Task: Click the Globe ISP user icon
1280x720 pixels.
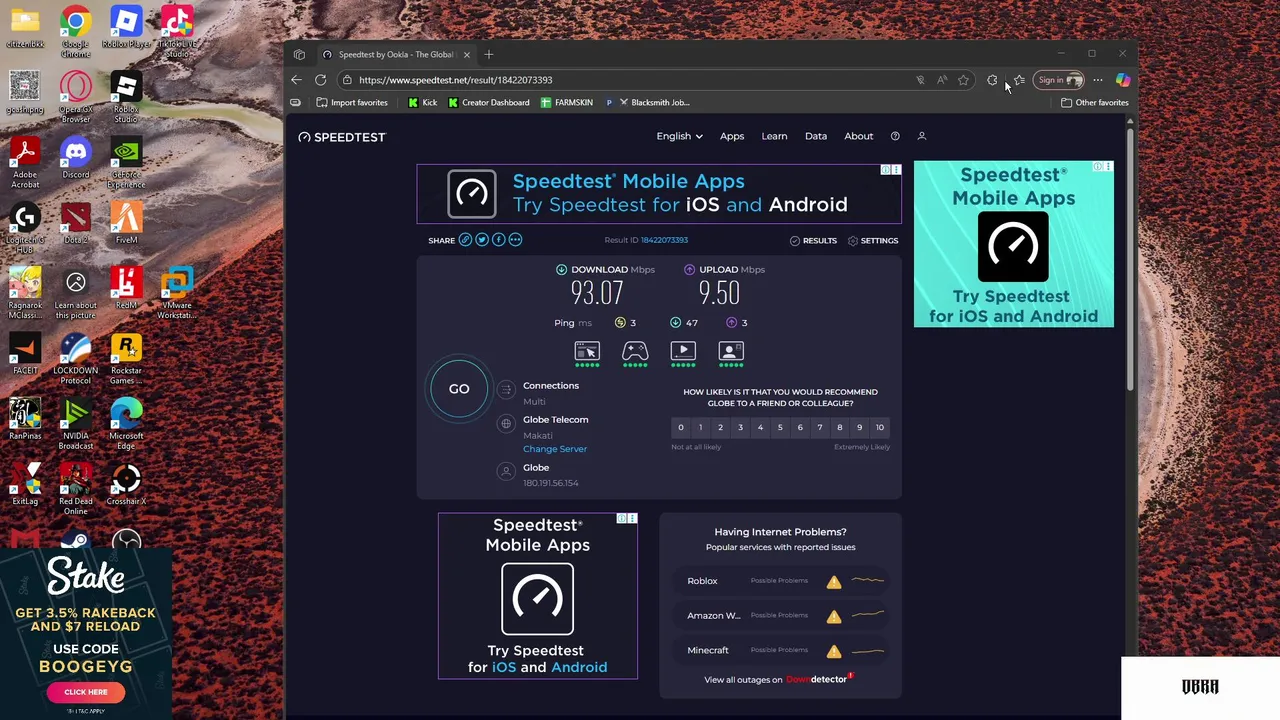Action: [506, 471]
